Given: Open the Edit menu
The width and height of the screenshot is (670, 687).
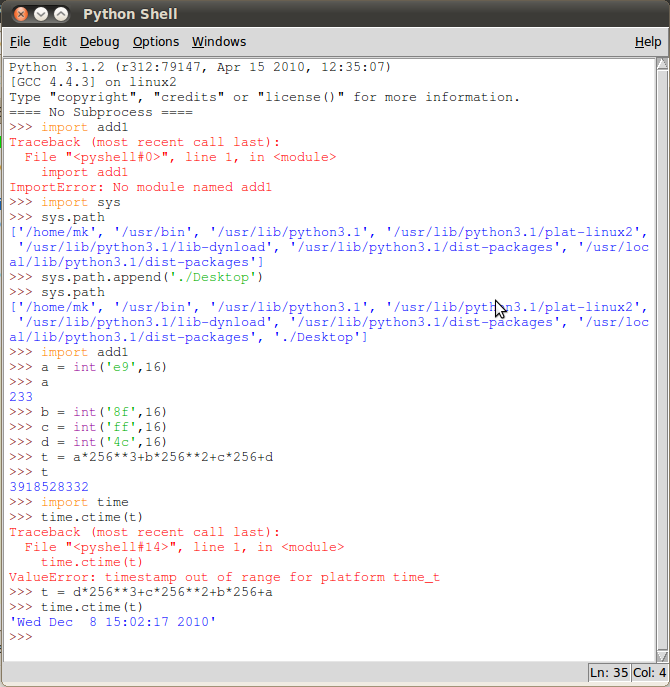Looking at the screenshot, I should pyautogui.click(x=55, y=42).
